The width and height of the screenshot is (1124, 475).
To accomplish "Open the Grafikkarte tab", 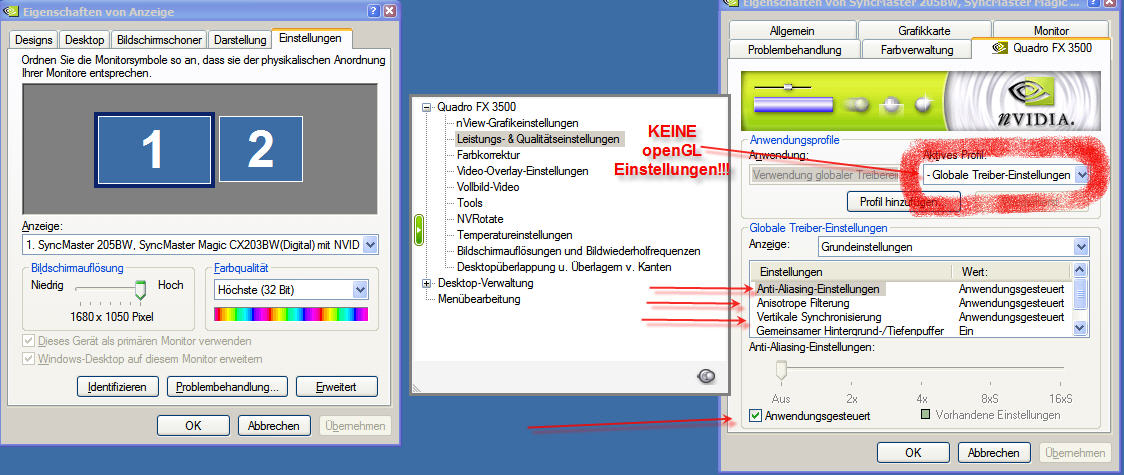I will [x=924, y=31].
